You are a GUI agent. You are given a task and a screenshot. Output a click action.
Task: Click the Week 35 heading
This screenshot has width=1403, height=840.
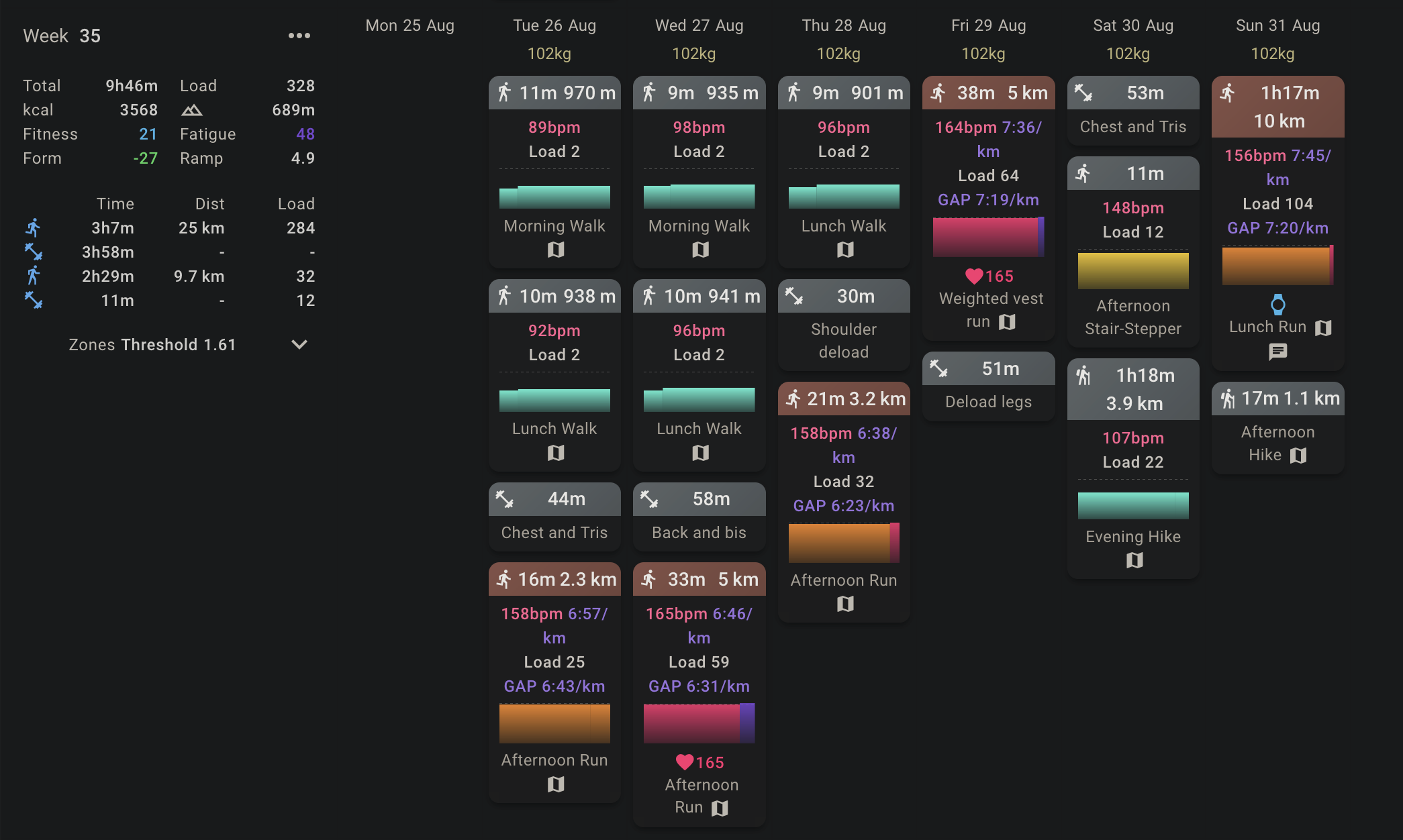(x=62, y=36)
